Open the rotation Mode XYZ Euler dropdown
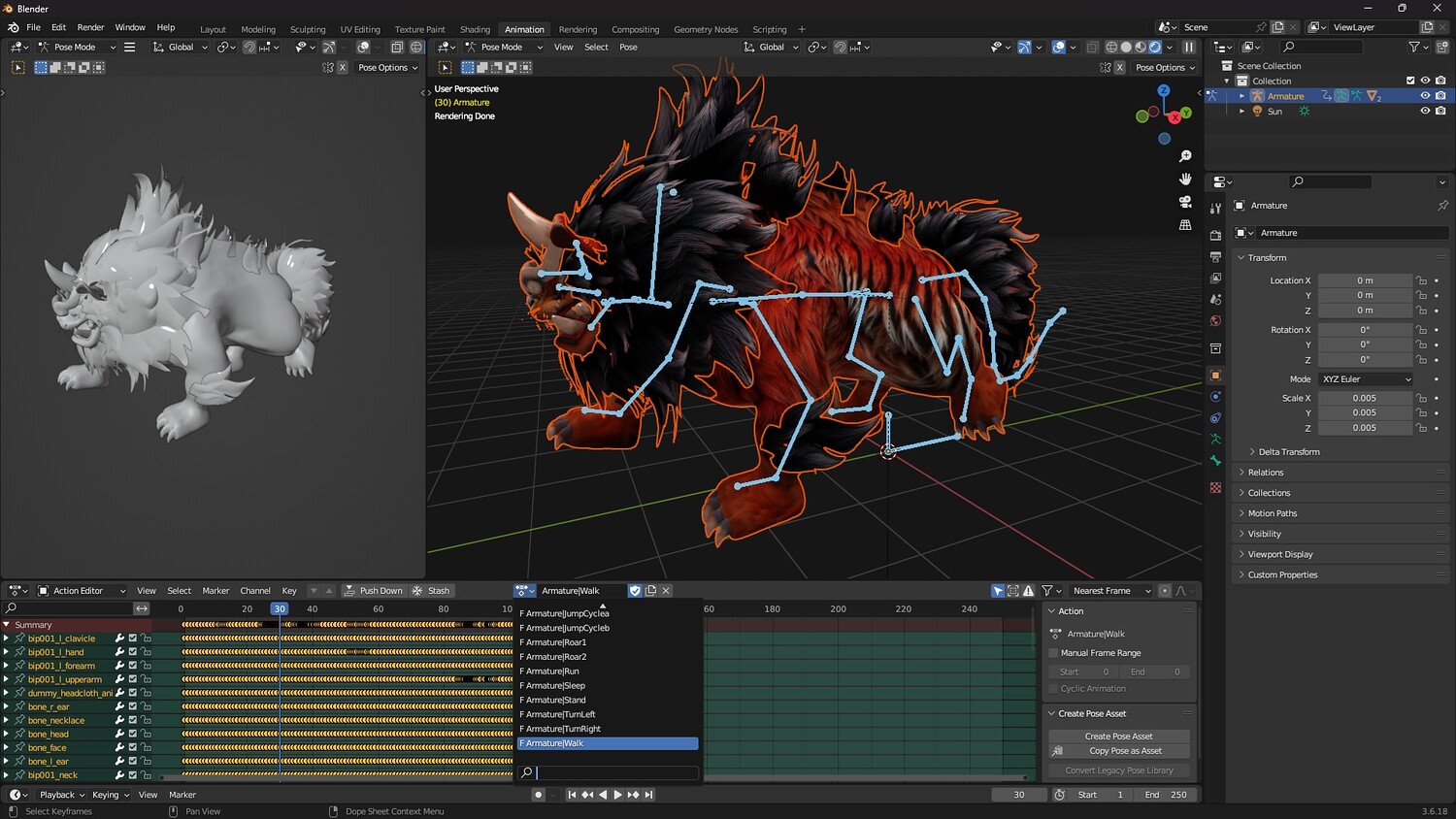This screenshot has height=819, width=1456. point(1366,379)
